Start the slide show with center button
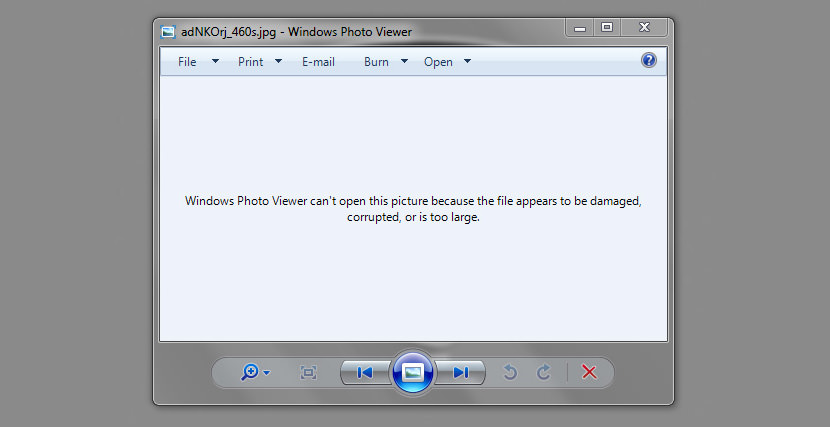 coord(412,373)
